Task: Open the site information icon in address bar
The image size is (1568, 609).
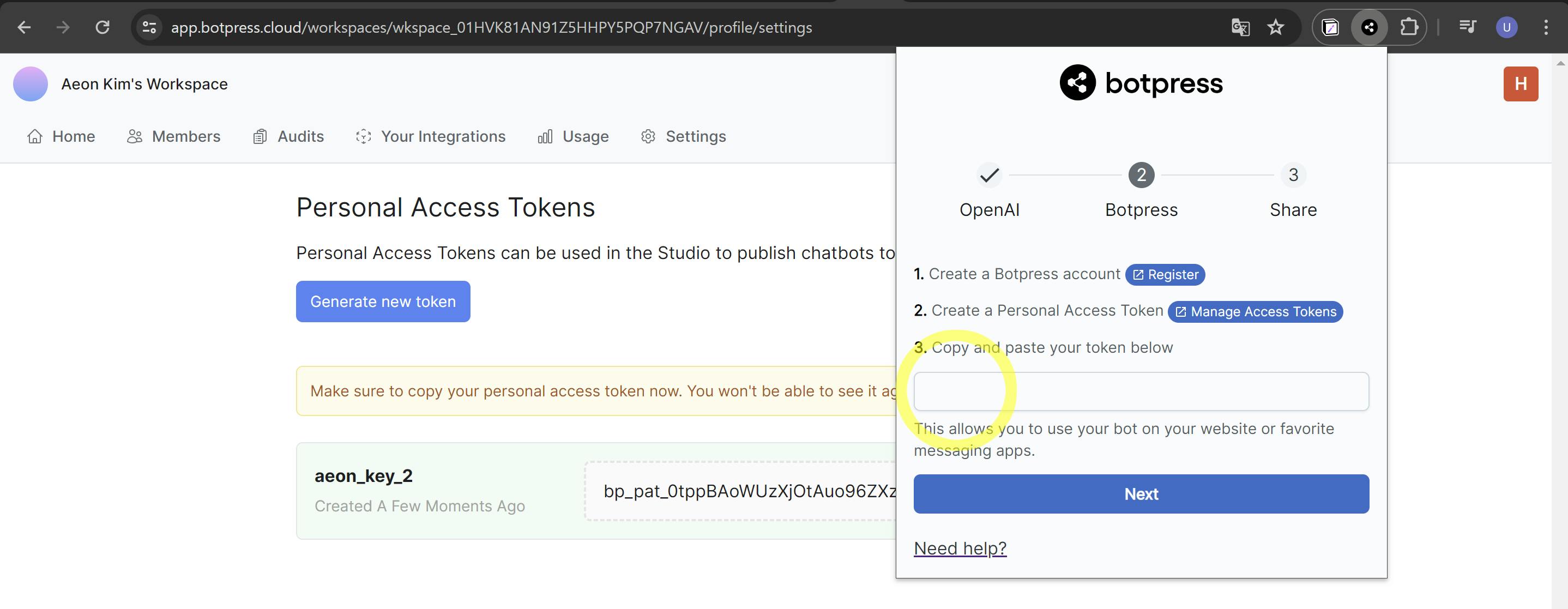Action: (x=149, y=27)
